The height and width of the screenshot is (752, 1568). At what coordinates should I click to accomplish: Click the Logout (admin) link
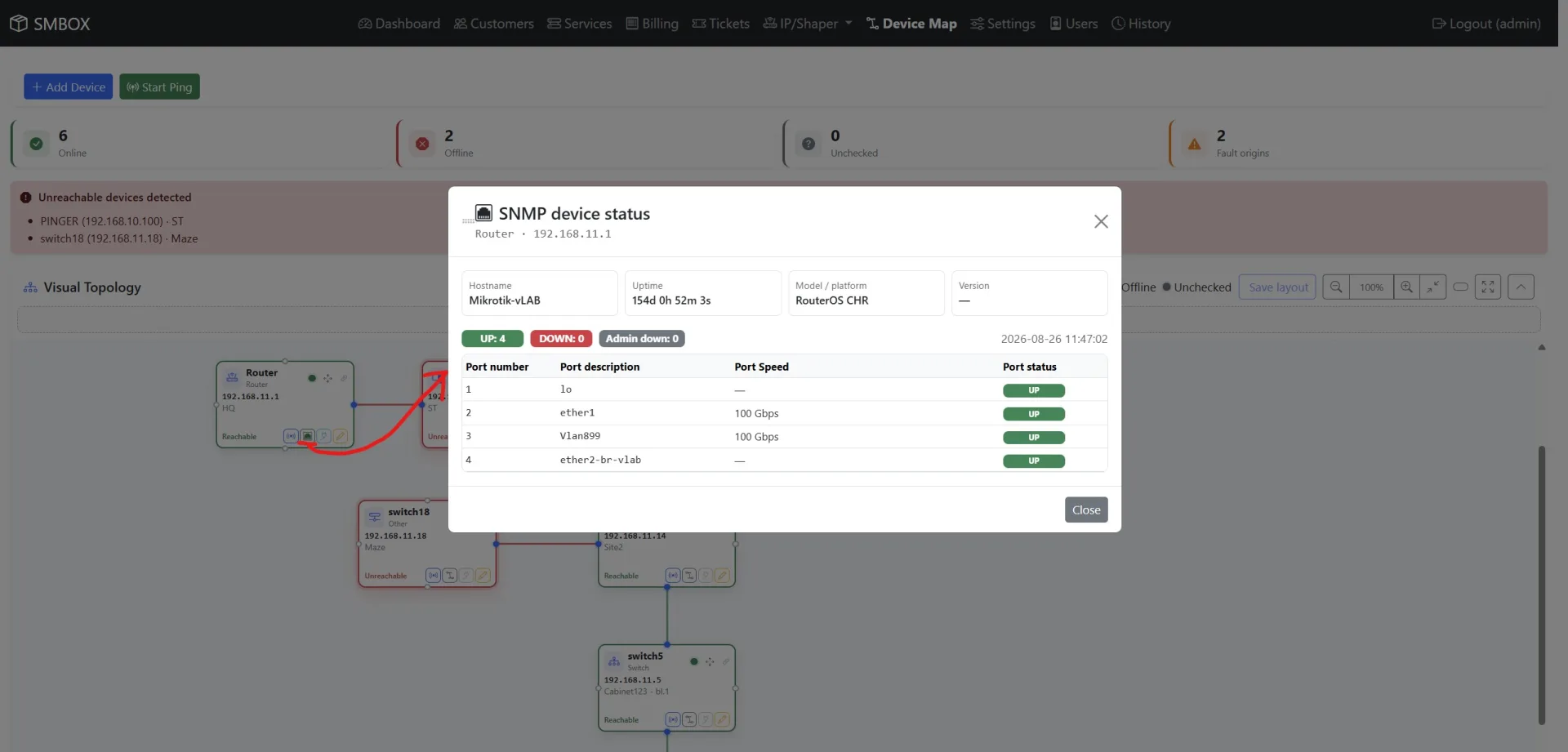point(1486,24)
